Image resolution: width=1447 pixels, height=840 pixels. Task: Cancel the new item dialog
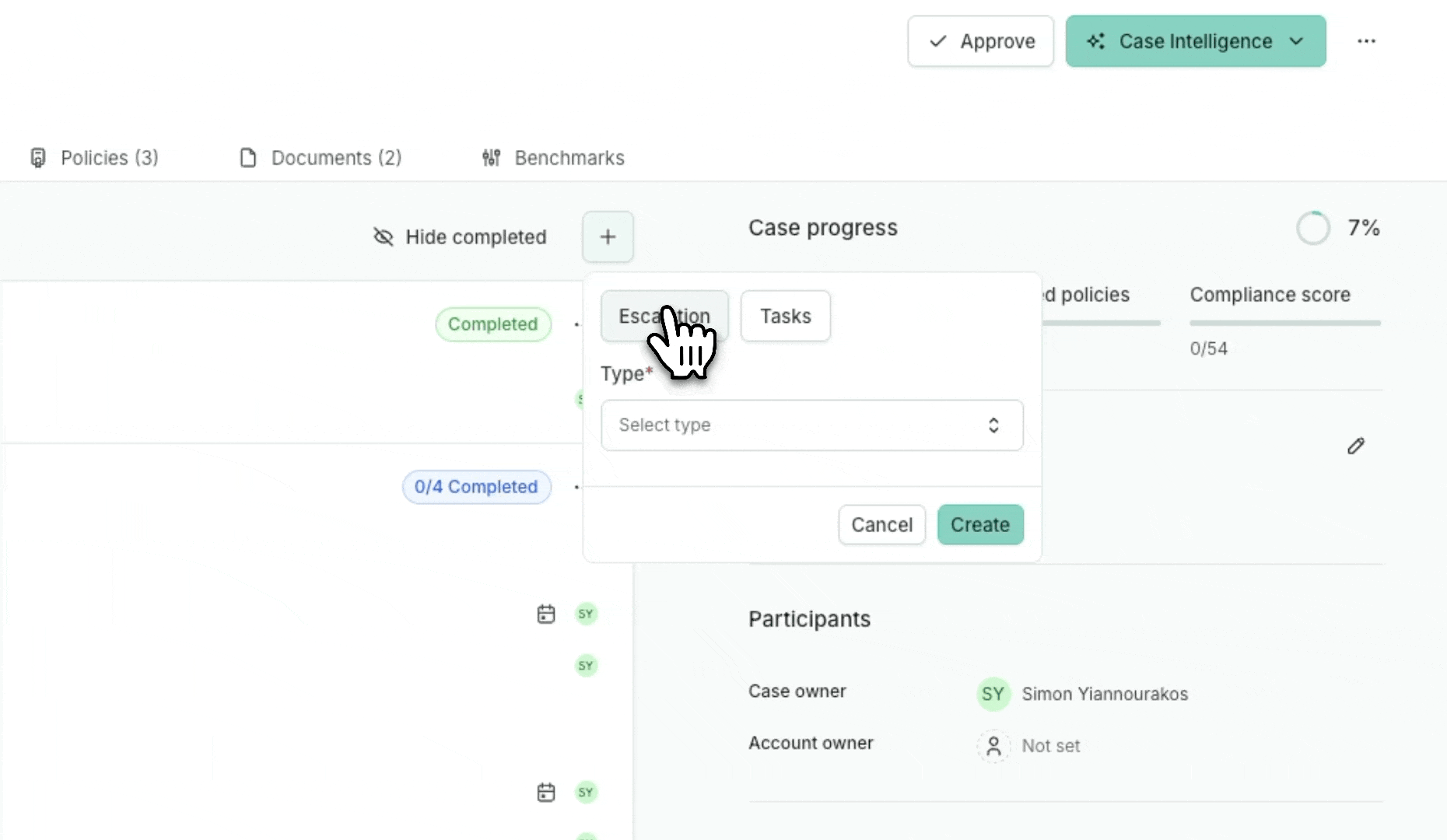coord(881,525)
